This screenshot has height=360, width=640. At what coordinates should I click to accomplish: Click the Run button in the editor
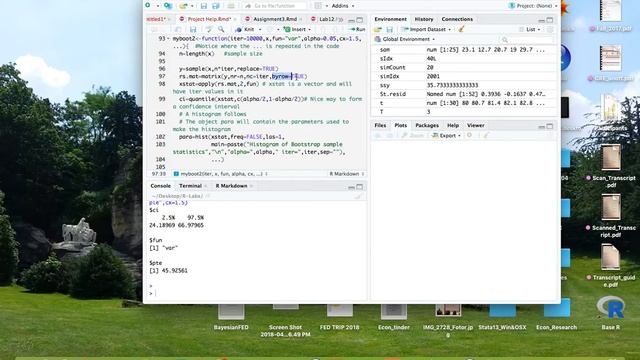(x=358, y=29)
